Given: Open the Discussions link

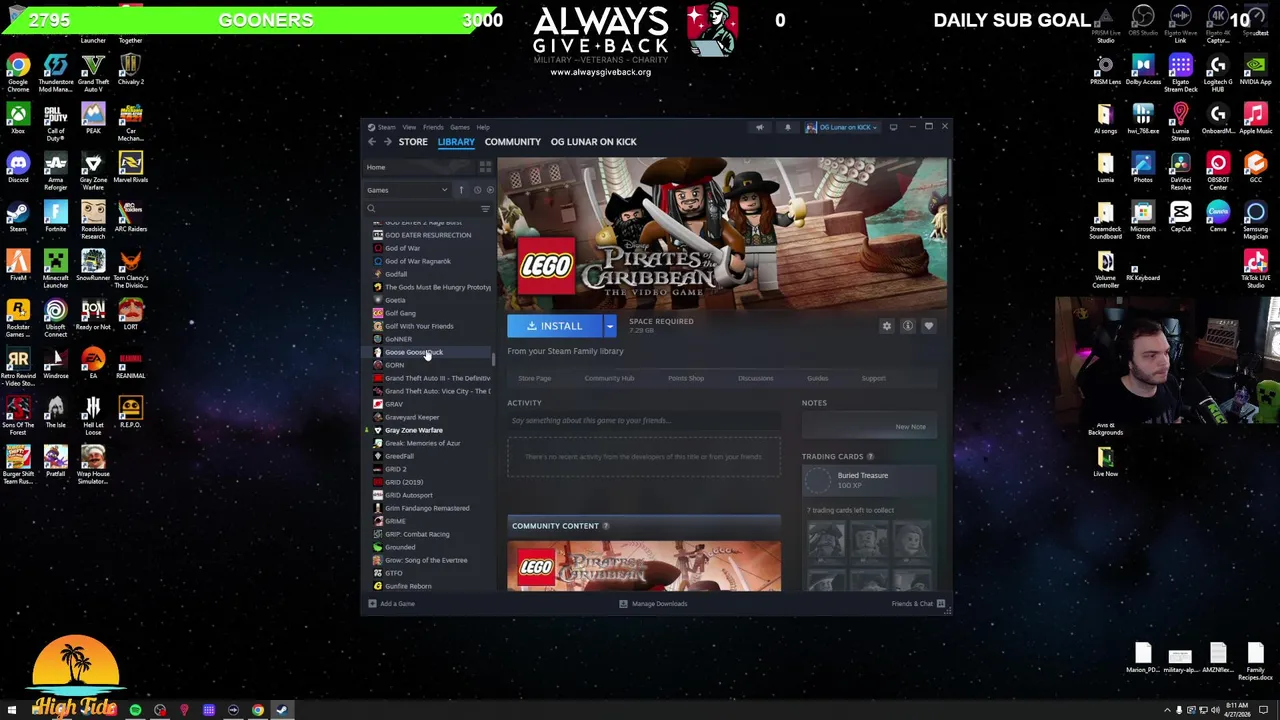Looking at the screenshot, I should pos(755,378).
